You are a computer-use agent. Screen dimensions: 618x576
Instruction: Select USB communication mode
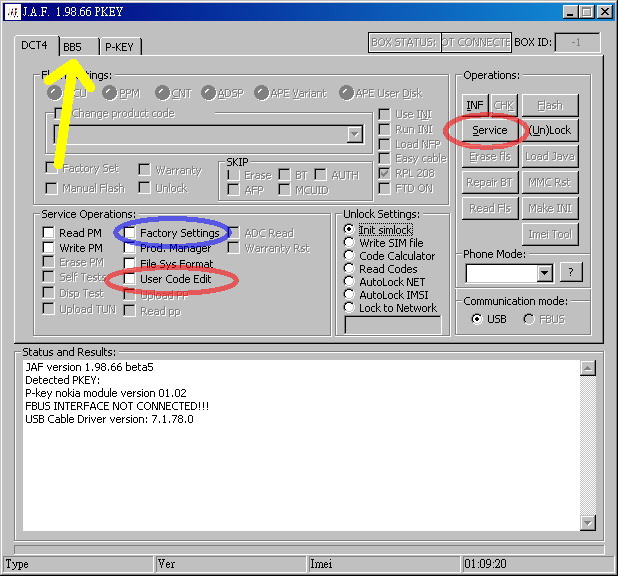coord(476,319)
